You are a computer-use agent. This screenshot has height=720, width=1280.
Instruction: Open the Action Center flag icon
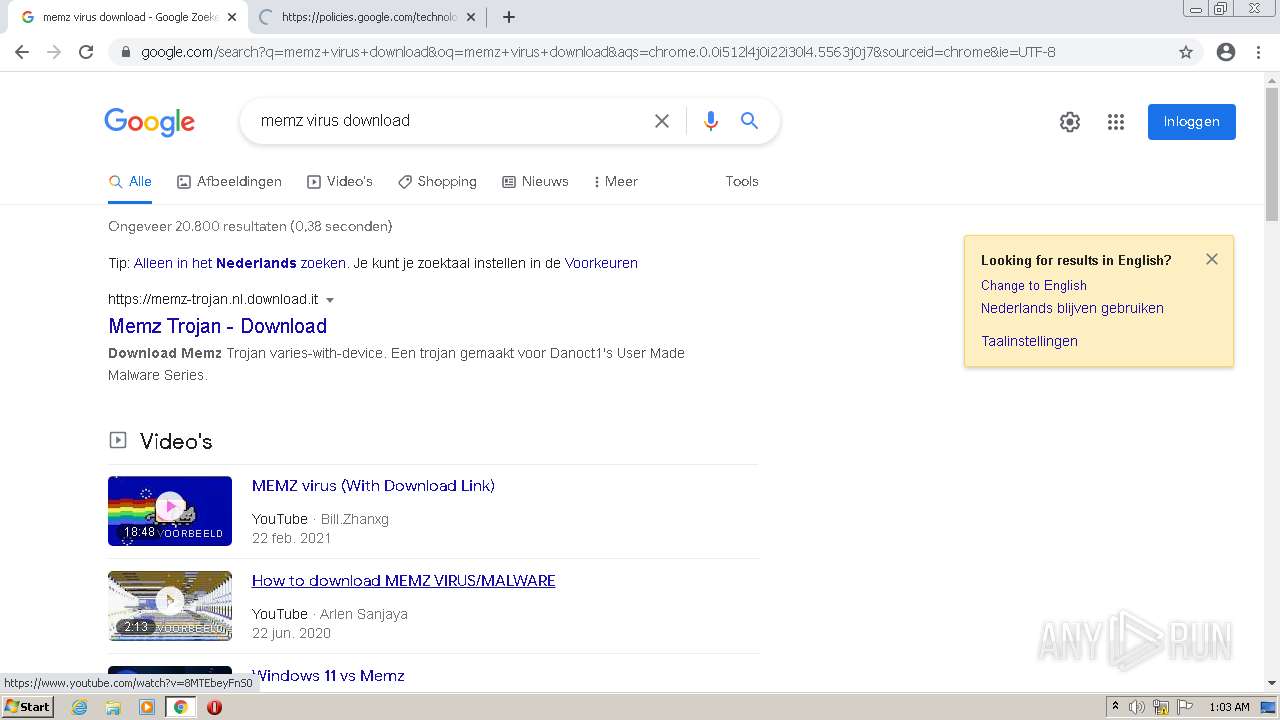[1185, 707]
